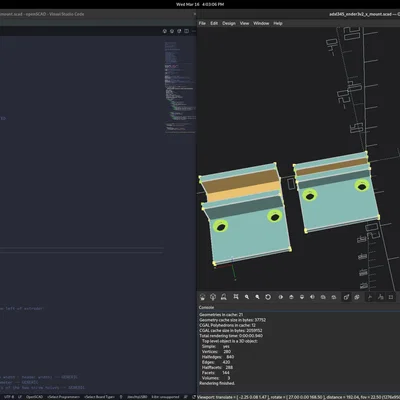Click the UTF-8 encoding status item
The height and width of the screenshot is (400, 400).
click(x=9, y=397)
